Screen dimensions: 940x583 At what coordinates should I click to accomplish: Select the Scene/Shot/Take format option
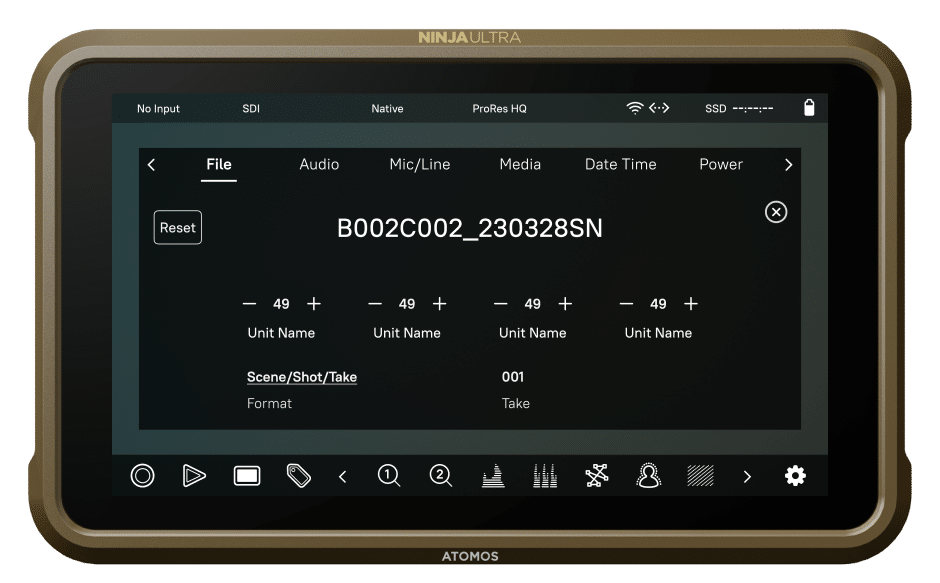(302, 377)
